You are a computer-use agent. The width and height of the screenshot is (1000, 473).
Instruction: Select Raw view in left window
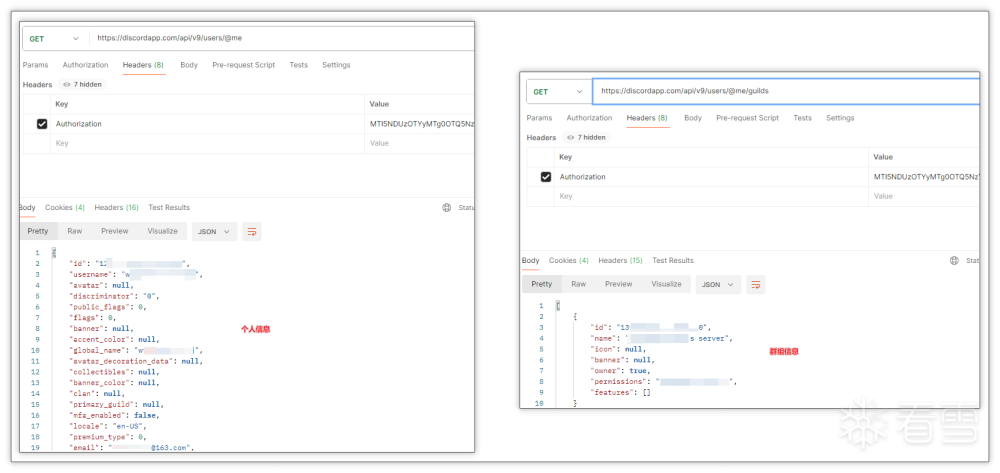coord(75,231)
